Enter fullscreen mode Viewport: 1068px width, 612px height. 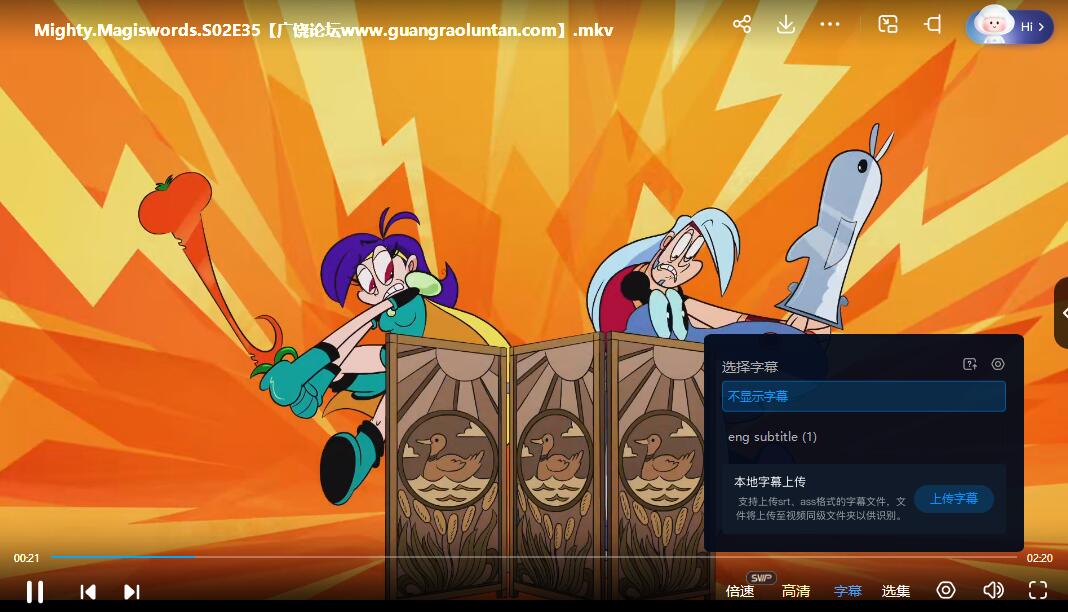(x=1037, y=590)
